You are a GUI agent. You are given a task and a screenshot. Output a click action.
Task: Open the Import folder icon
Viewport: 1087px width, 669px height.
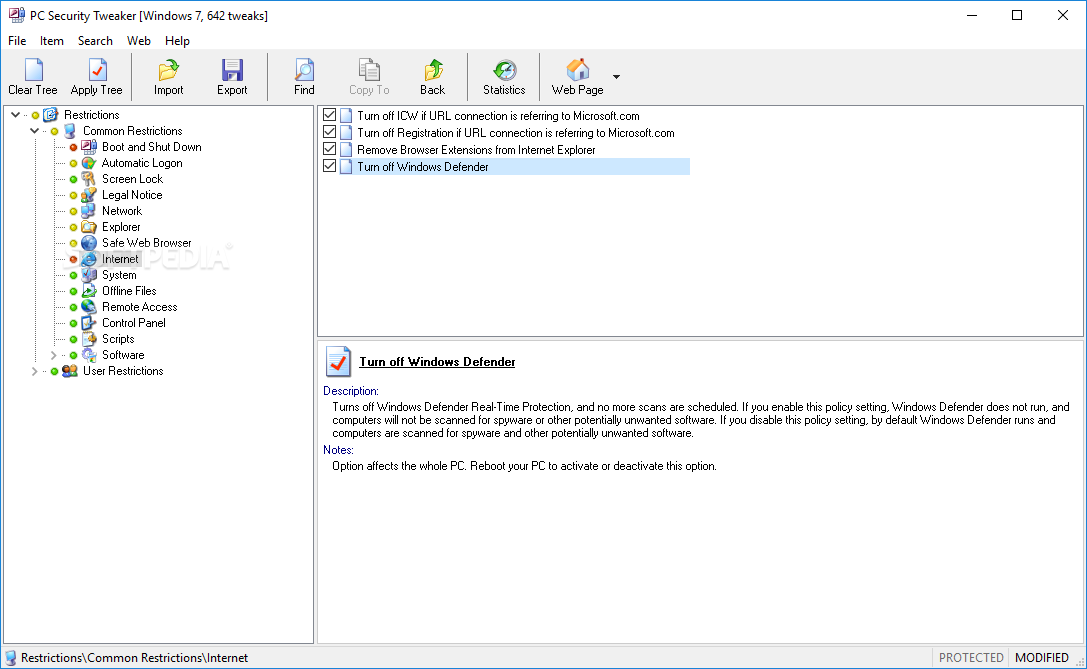(x=168, y=70)
